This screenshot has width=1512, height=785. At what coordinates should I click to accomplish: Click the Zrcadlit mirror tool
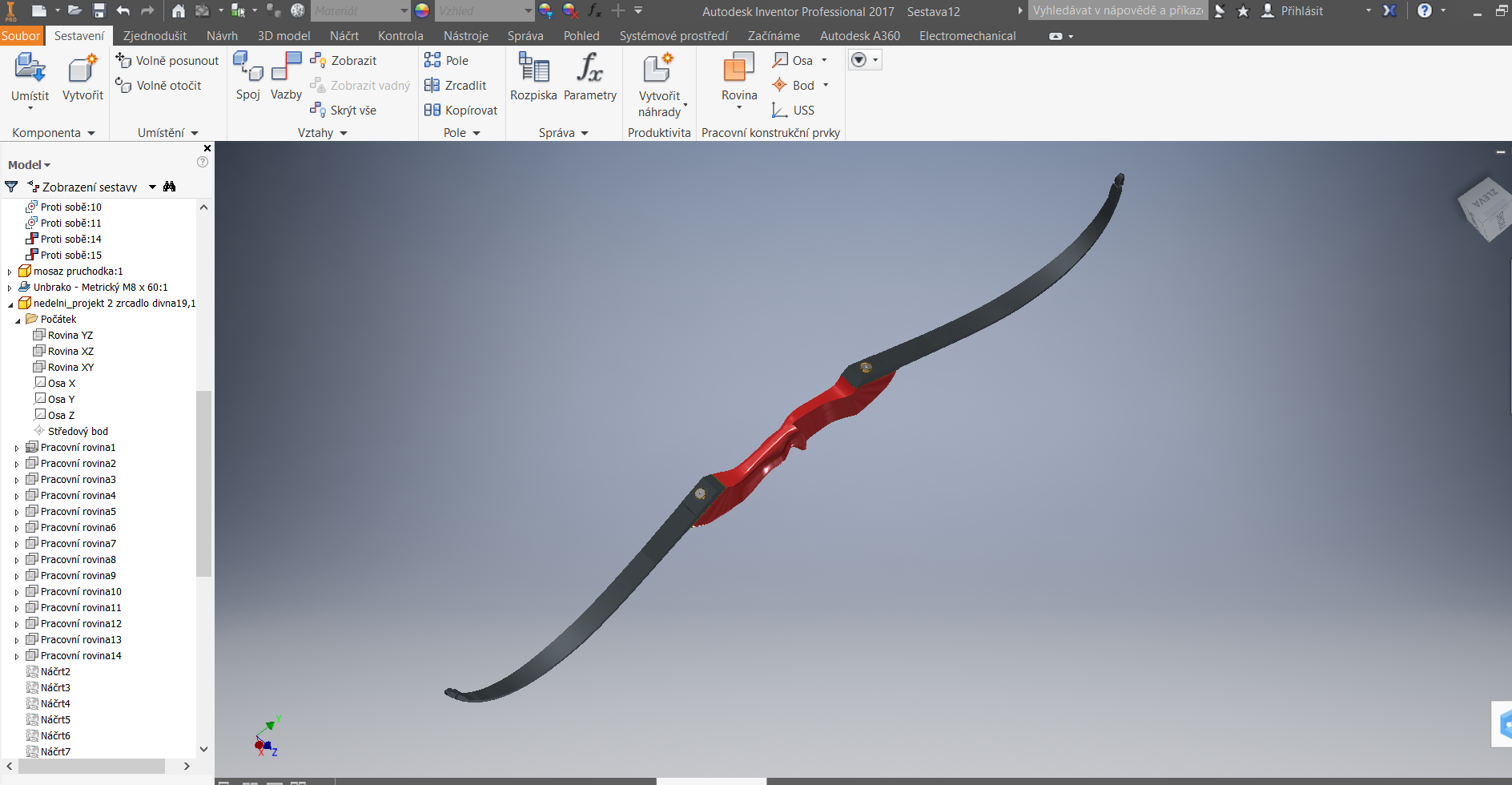[x=456, y=86]
